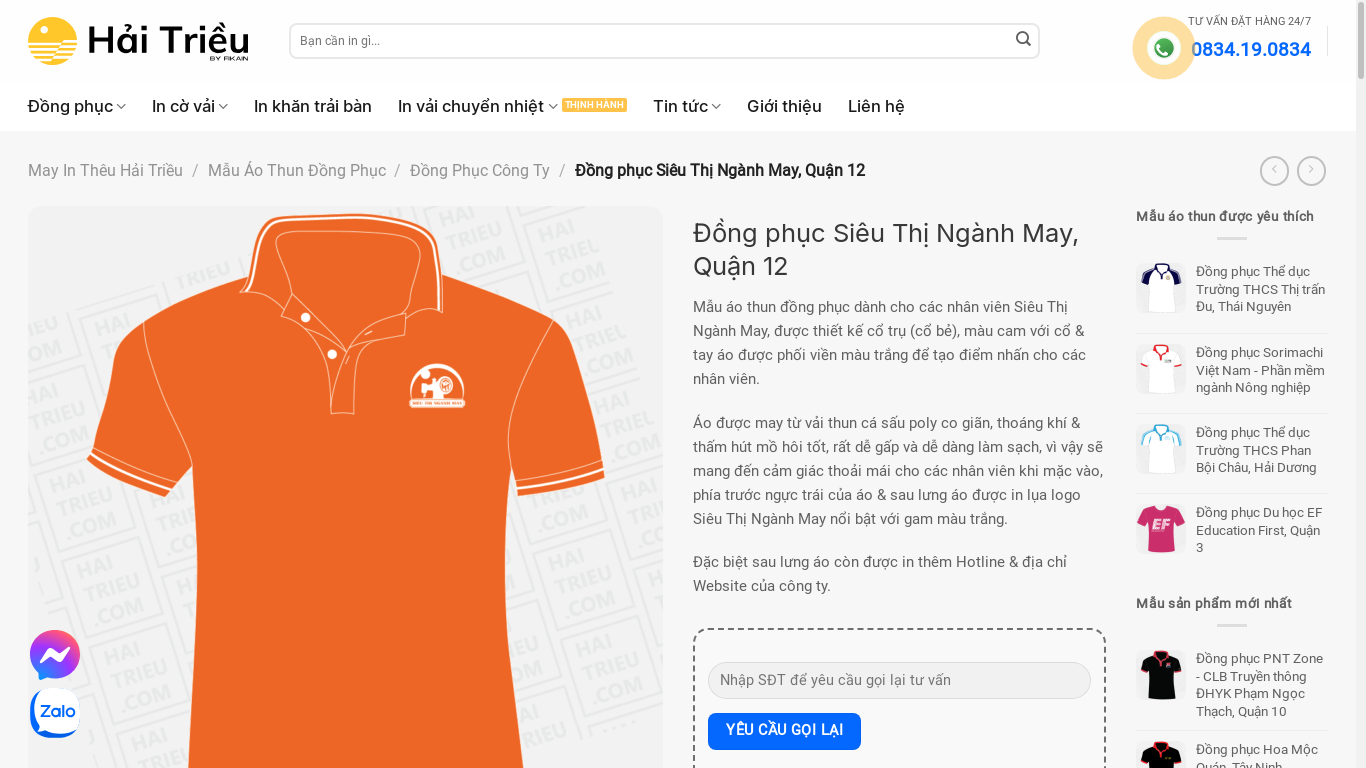
Task: Click the orange polo shirt image
Action: click(x=345, y=487)
